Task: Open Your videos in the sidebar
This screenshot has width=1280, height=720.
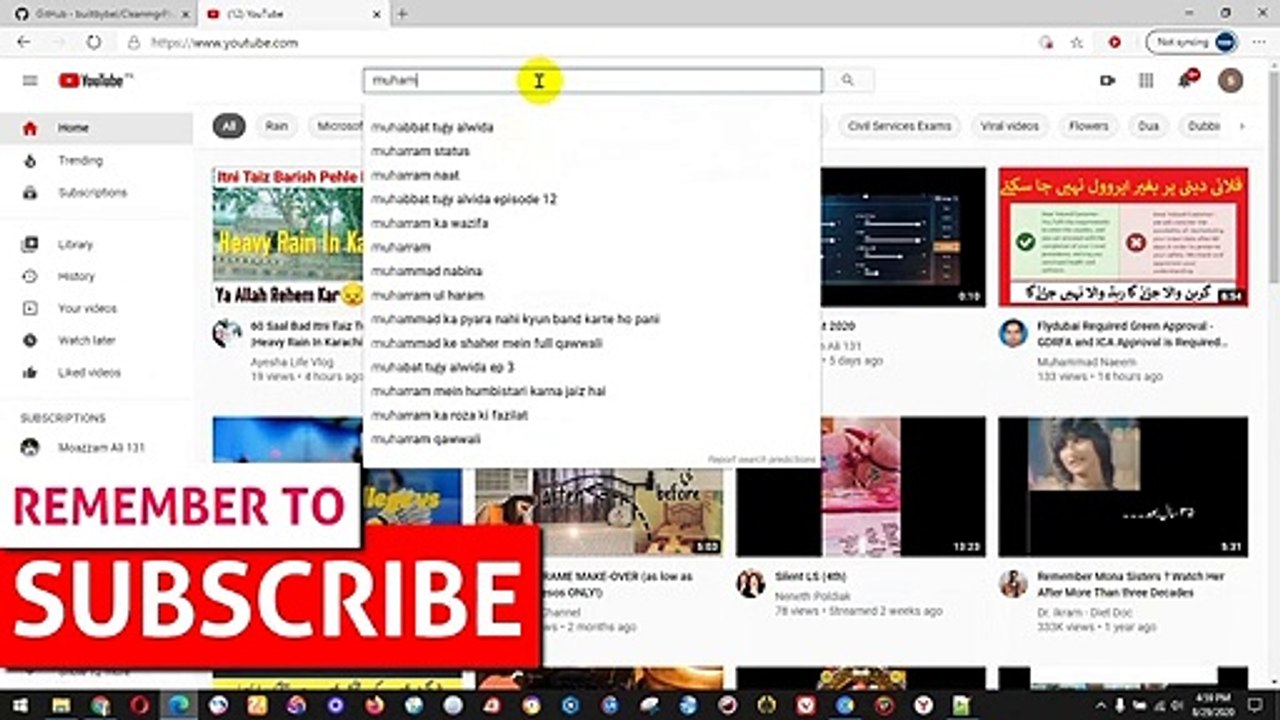Action: (96, 308)
